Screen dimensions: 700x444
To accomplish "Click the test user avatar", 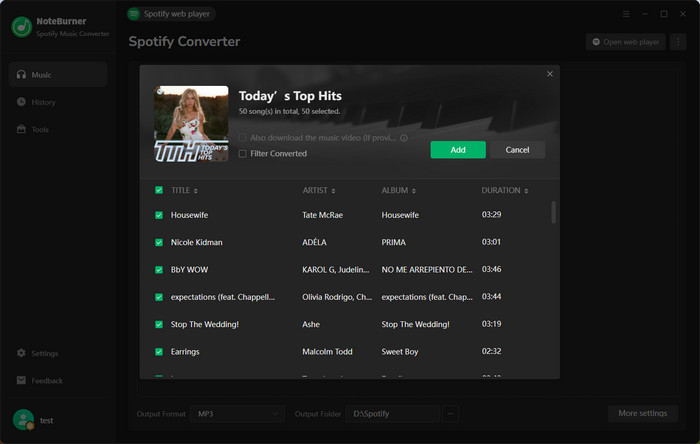I will (x=23, y=420).
